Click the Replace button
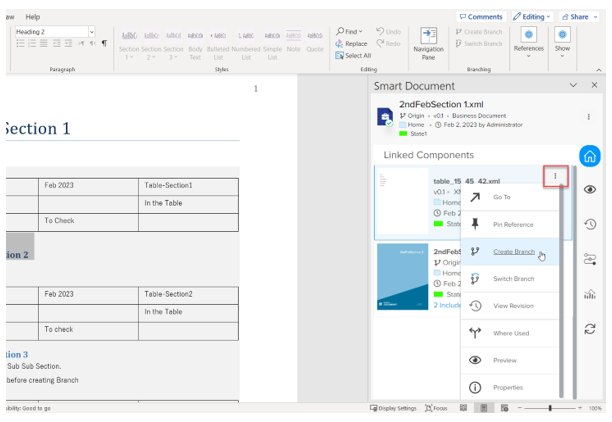The height and width of the screenshot is (422, 612). [351, 44]
